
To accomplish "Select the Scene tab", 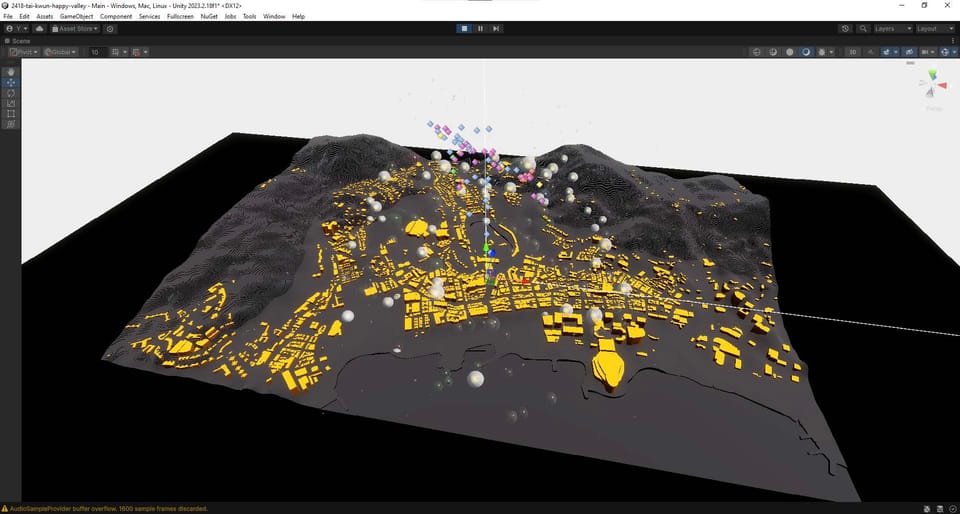I will [17, 41].
